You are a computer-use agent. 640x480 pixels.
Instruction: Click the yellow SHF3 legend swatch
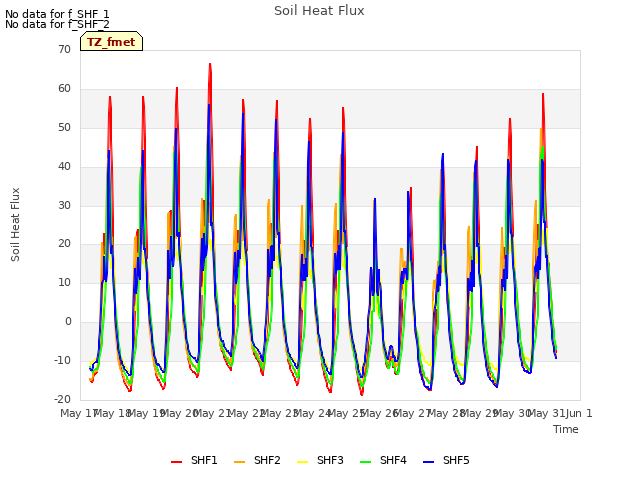[x=302, y=462]
